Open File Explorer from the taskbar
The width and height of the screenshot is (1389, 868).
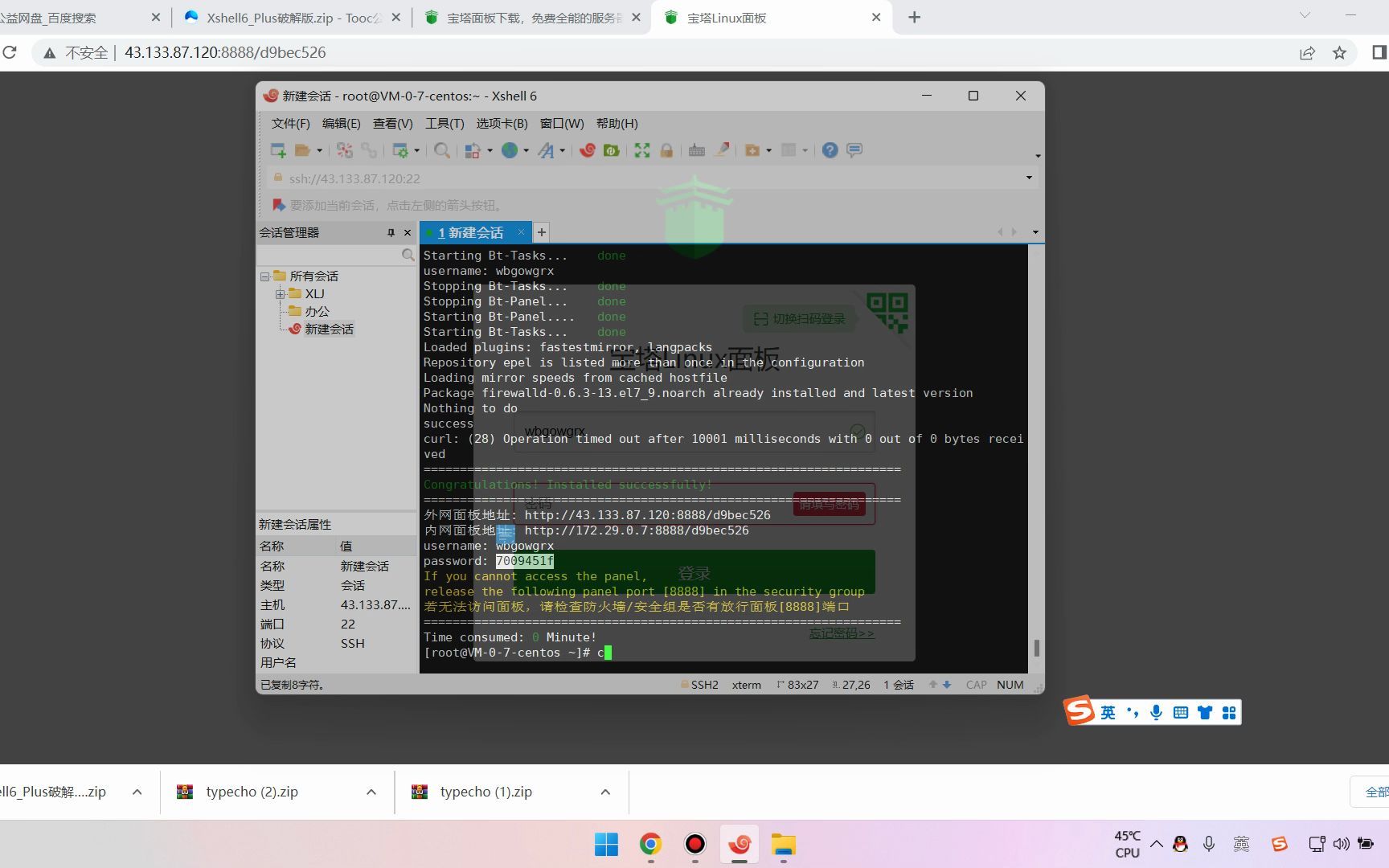(x=783, y=844)
